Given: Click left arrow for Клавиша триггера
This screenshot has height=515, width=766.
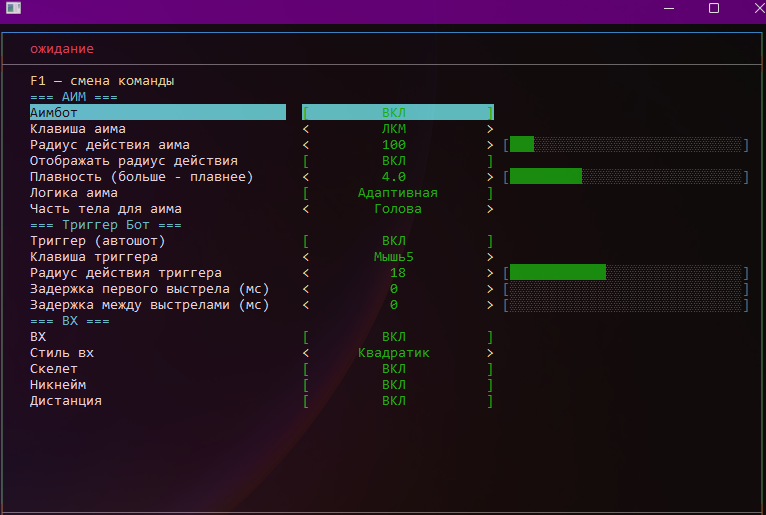Looking at the screenshot, I should click(306, 257).
